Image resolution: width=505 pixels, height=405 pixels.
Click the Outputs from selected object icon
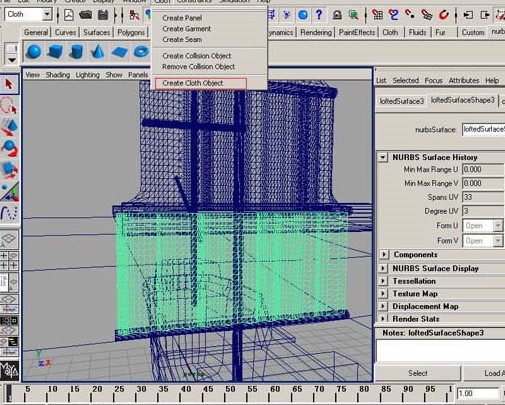(x=485, y=15)
